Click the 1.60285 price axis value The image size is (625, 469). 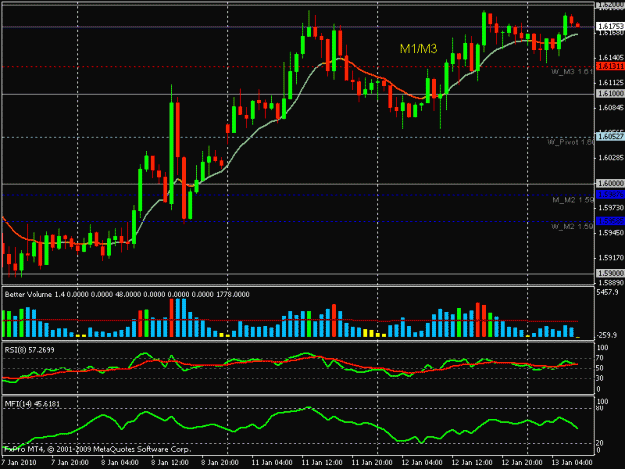pyautogui.click(x=611, y=158)
